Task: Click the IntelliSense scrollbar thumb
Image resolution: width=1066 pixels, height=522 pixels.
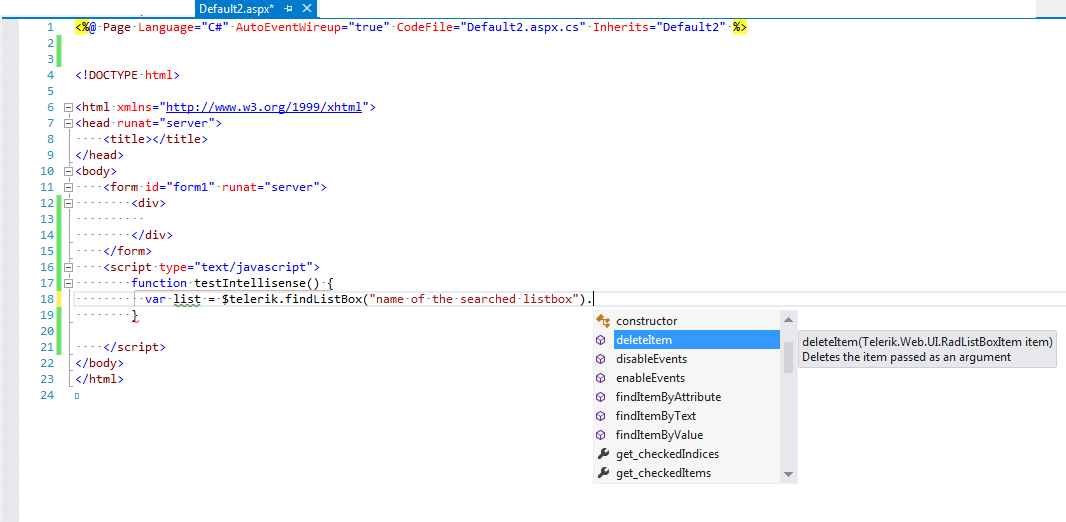Action: click(x=789, y=358)
